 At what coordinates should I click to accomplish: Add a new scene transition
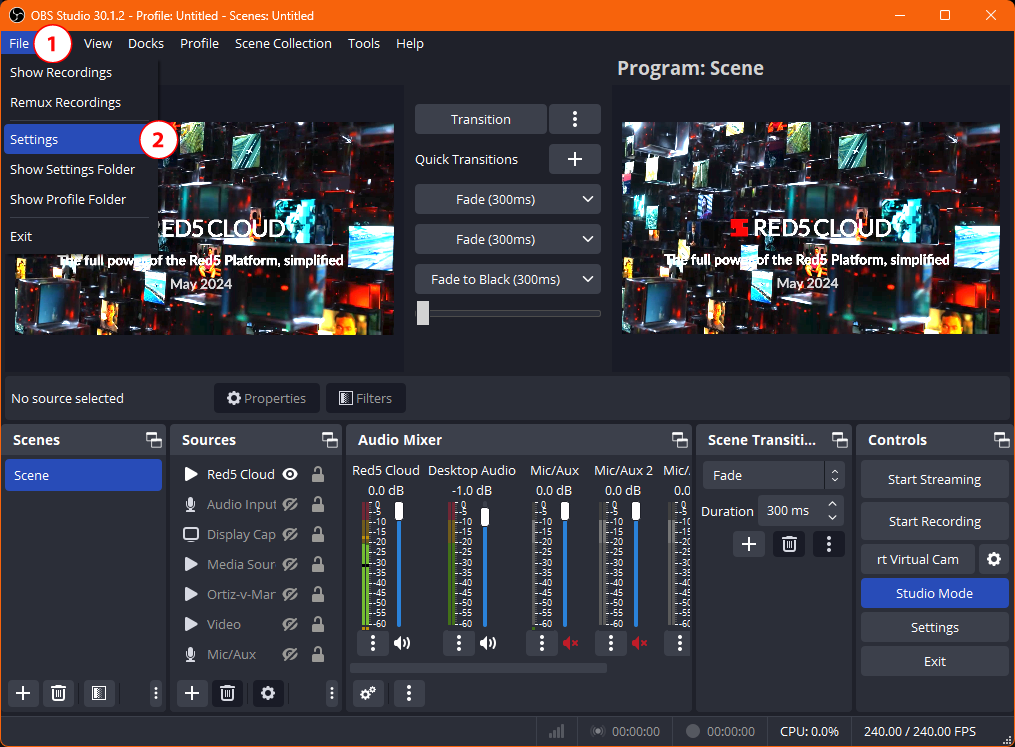pyautogui.click(x=749, y=544)
